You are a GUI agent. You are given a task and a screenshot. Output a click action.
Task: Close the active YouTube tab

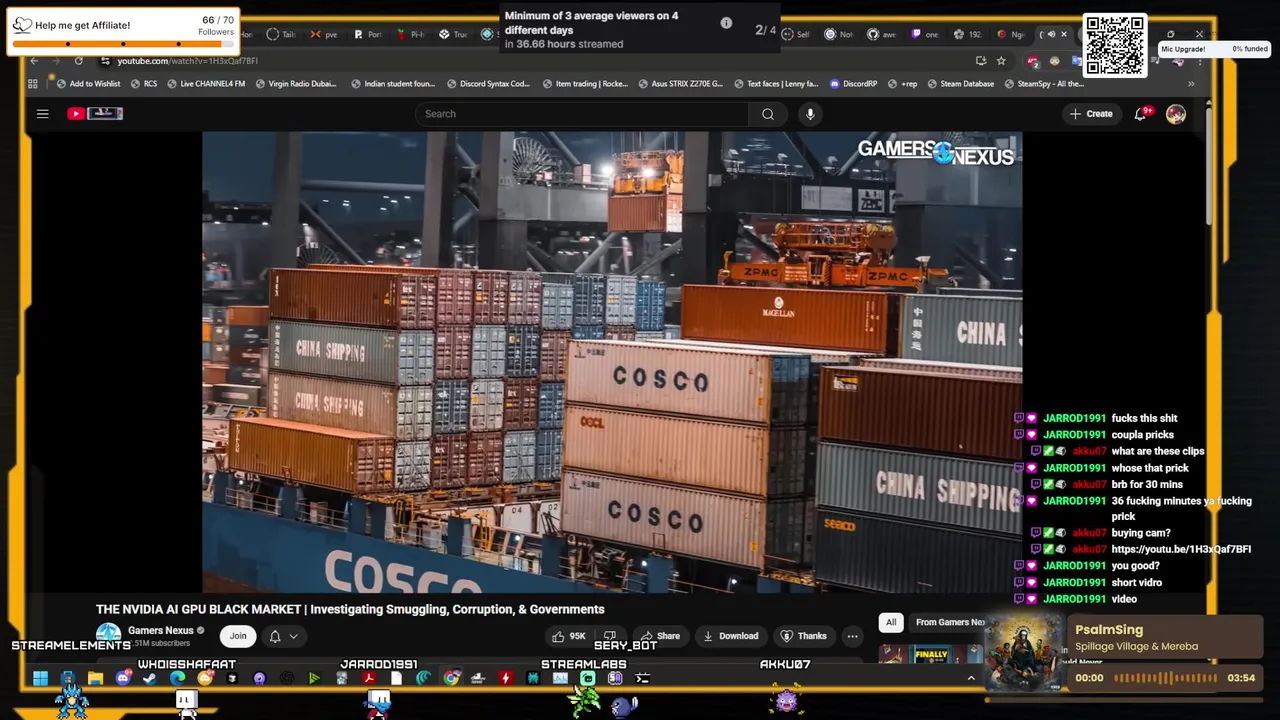[x=1064, y=35]
